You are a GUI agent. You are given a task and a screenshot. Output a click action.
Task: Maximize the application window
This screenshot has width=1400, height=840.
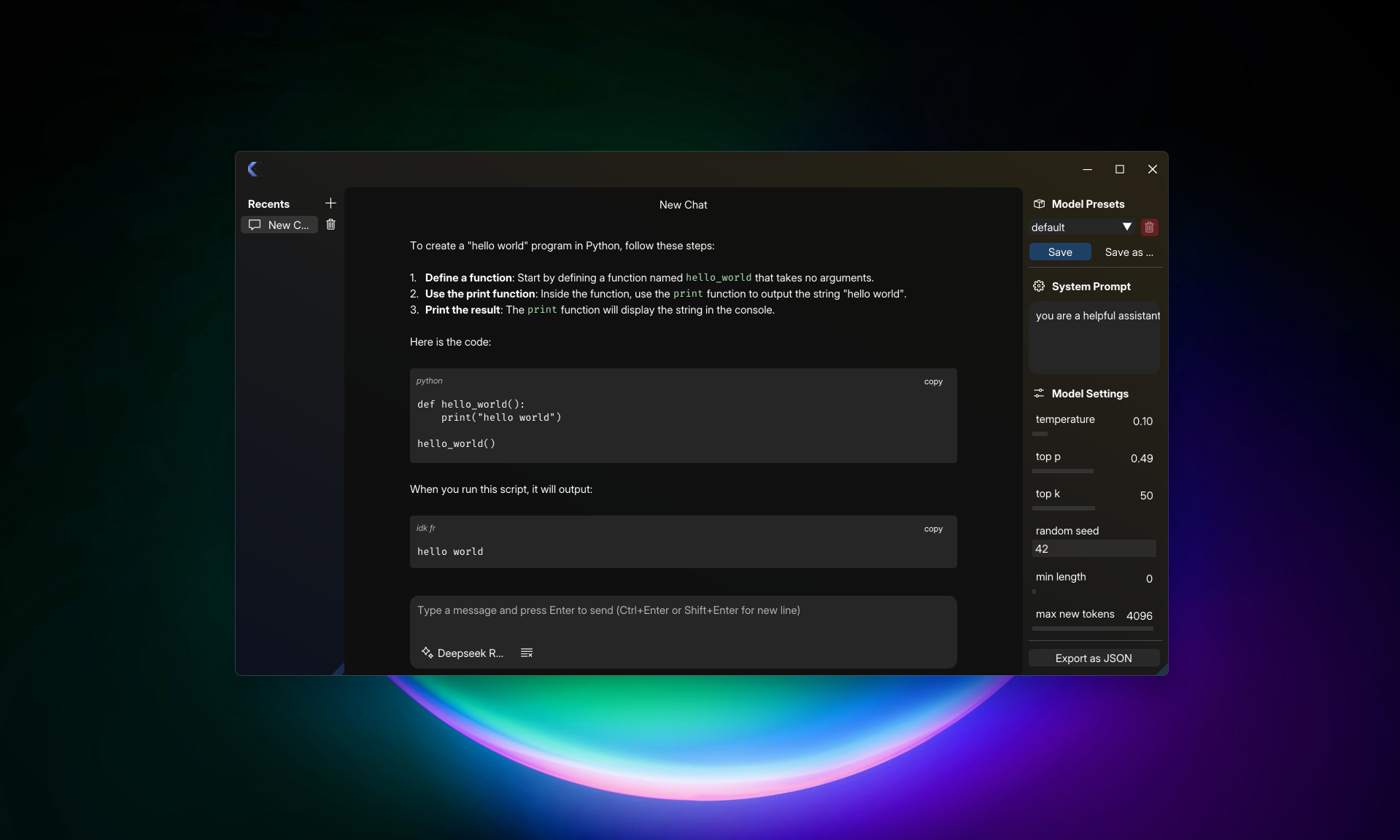click(x=1120, y=169)
